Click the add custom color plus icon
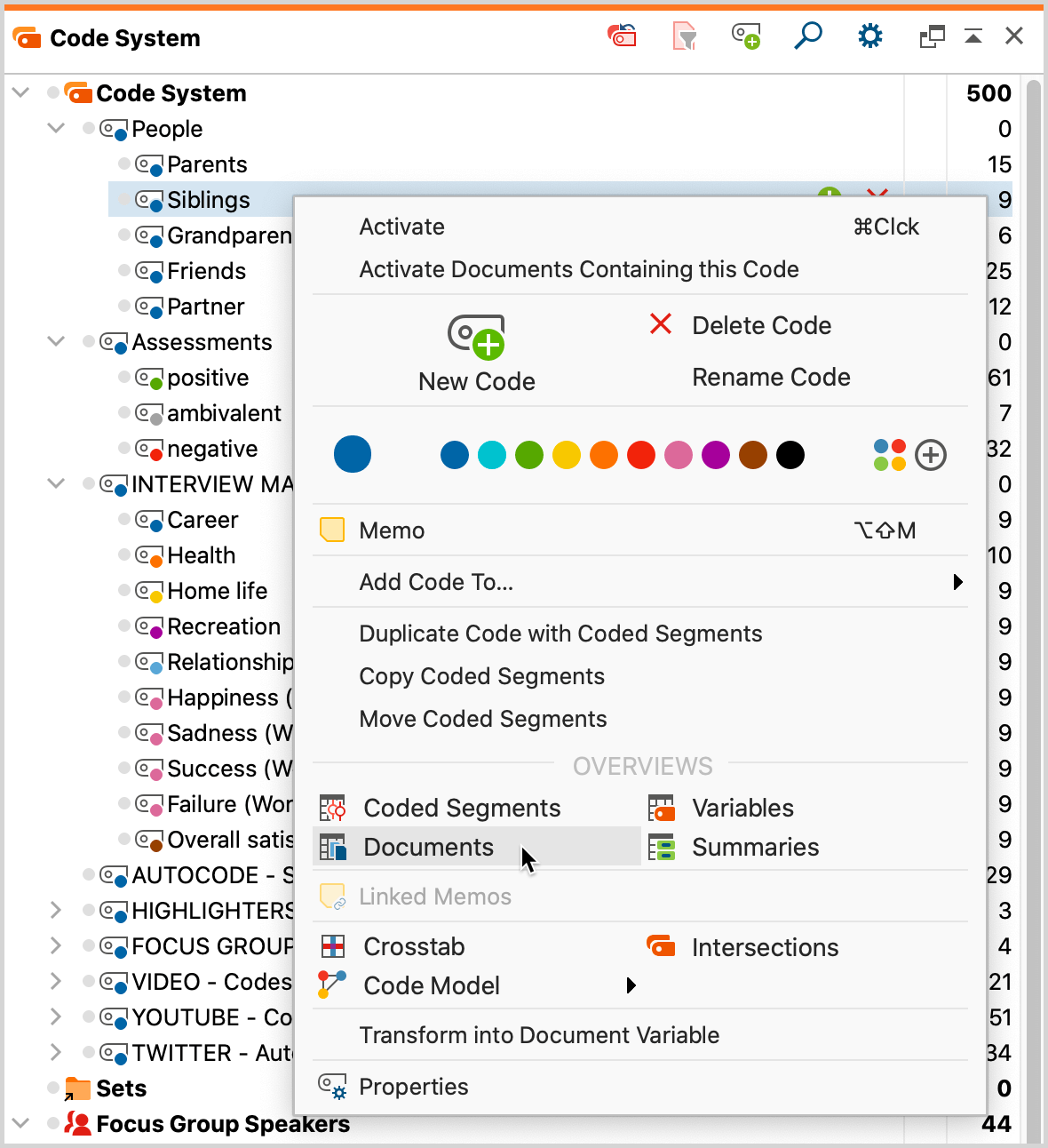The image size is (1048, 1148). tap(931, 455)
